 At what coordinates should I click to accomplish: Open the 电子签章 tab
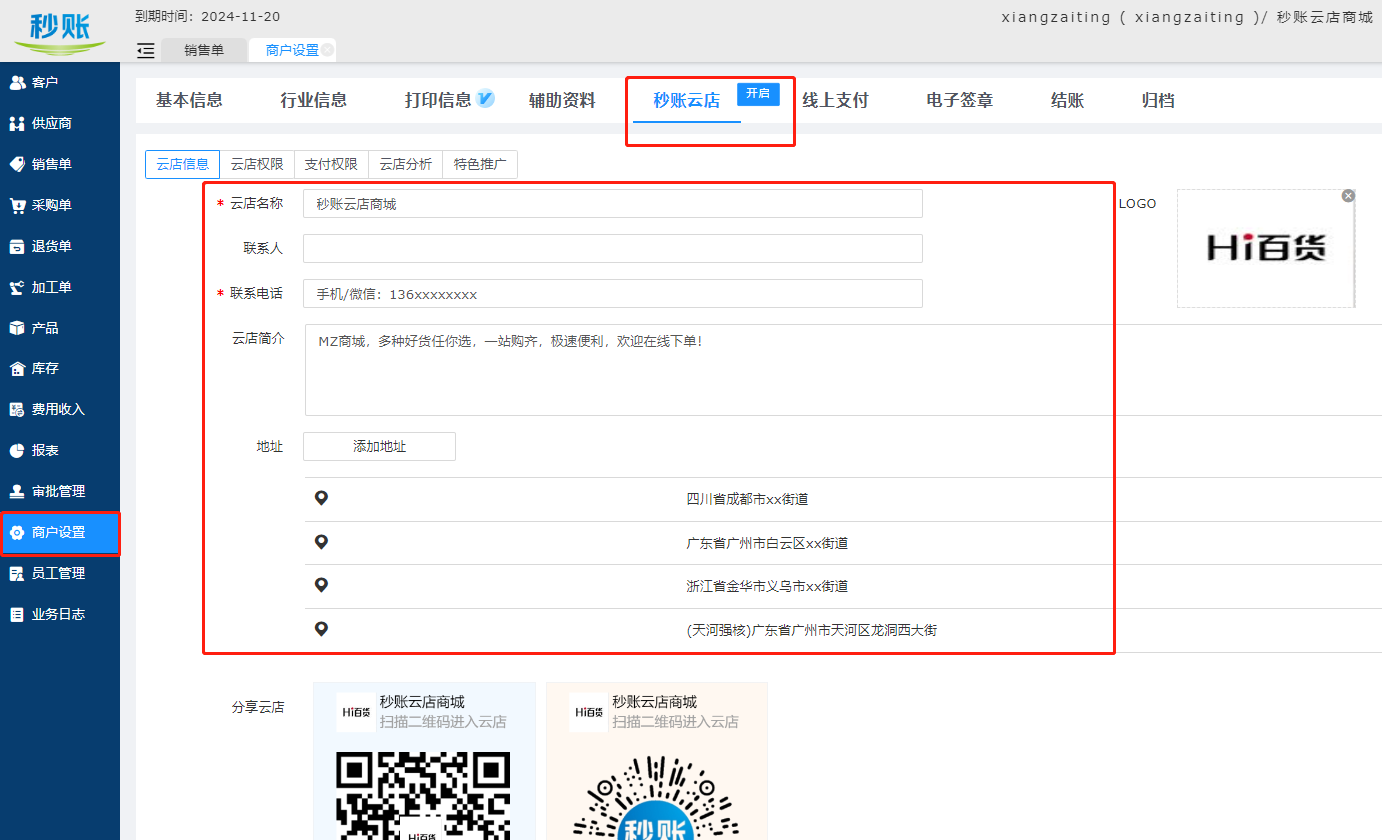960,100
